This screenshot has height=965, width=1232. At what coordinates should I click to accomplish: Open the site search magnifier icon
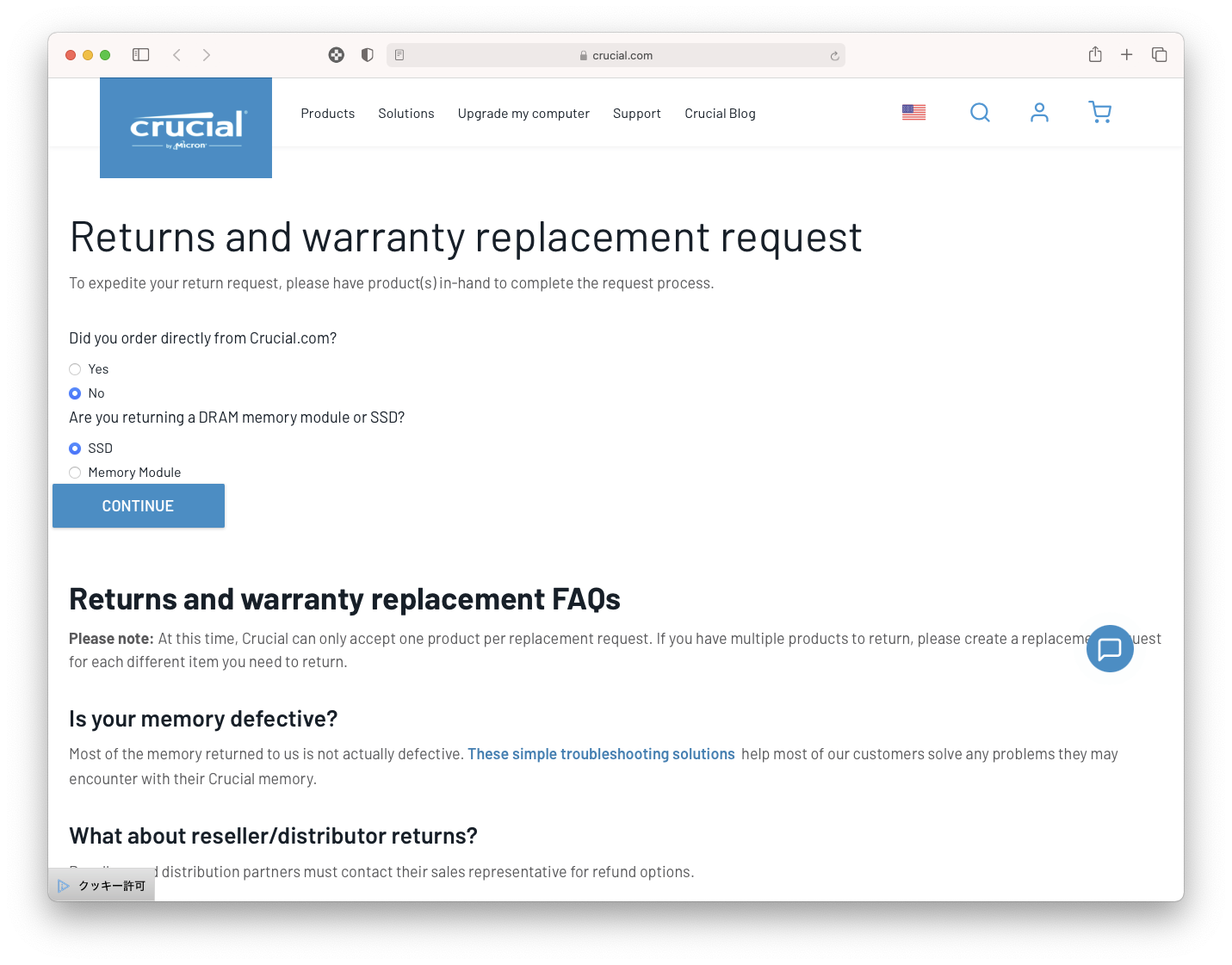980,113
